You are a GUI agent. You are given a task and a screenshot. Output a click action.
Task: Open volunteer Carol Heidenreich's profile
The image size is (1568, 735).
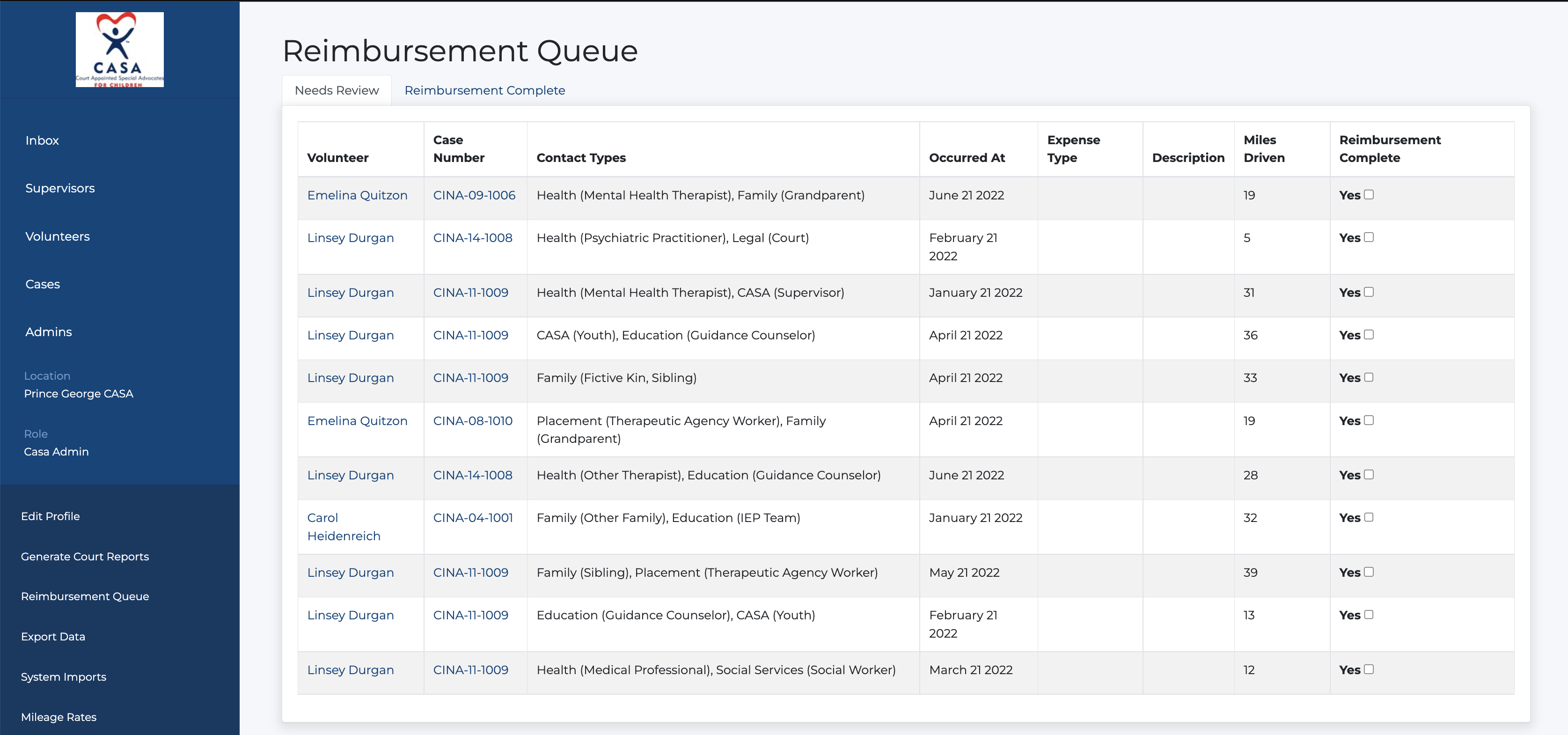pyautogui.click(x=344, y=527)
